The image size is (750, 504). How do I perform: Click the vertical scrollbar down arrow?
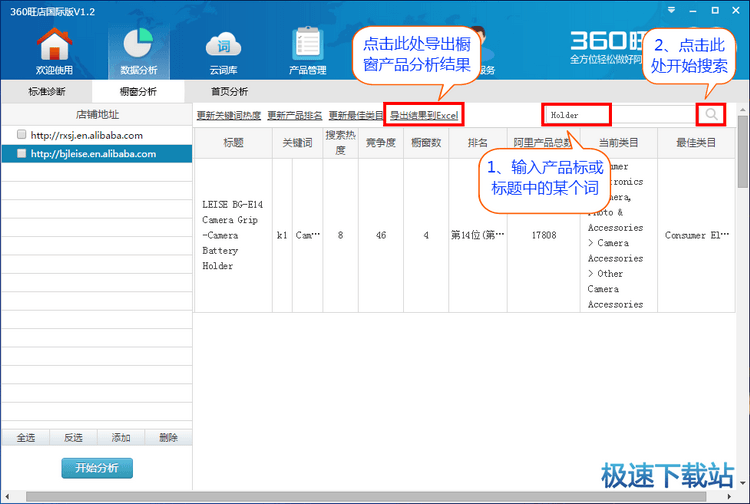(x=742, y=483)
